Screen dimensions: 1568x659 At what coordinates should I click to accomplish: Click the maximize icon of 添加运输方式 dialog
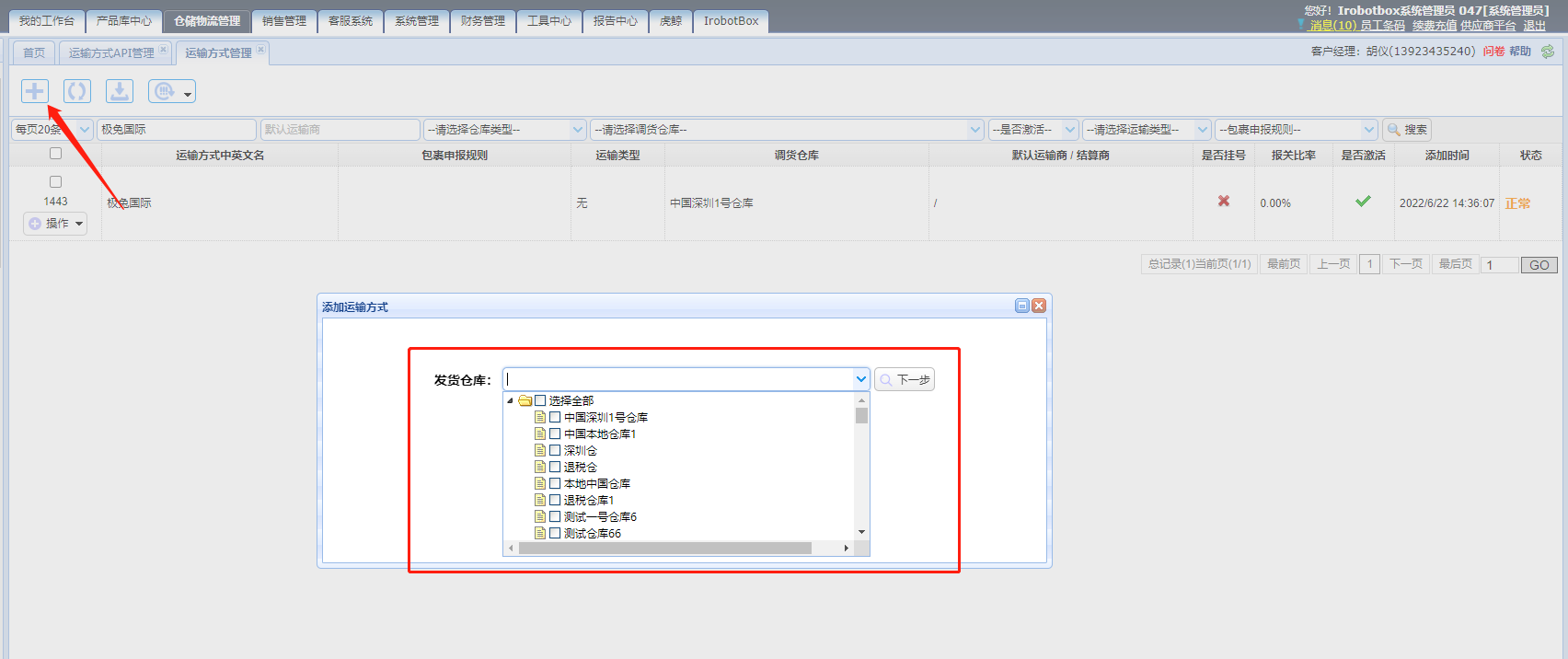tap(1022, 306)
